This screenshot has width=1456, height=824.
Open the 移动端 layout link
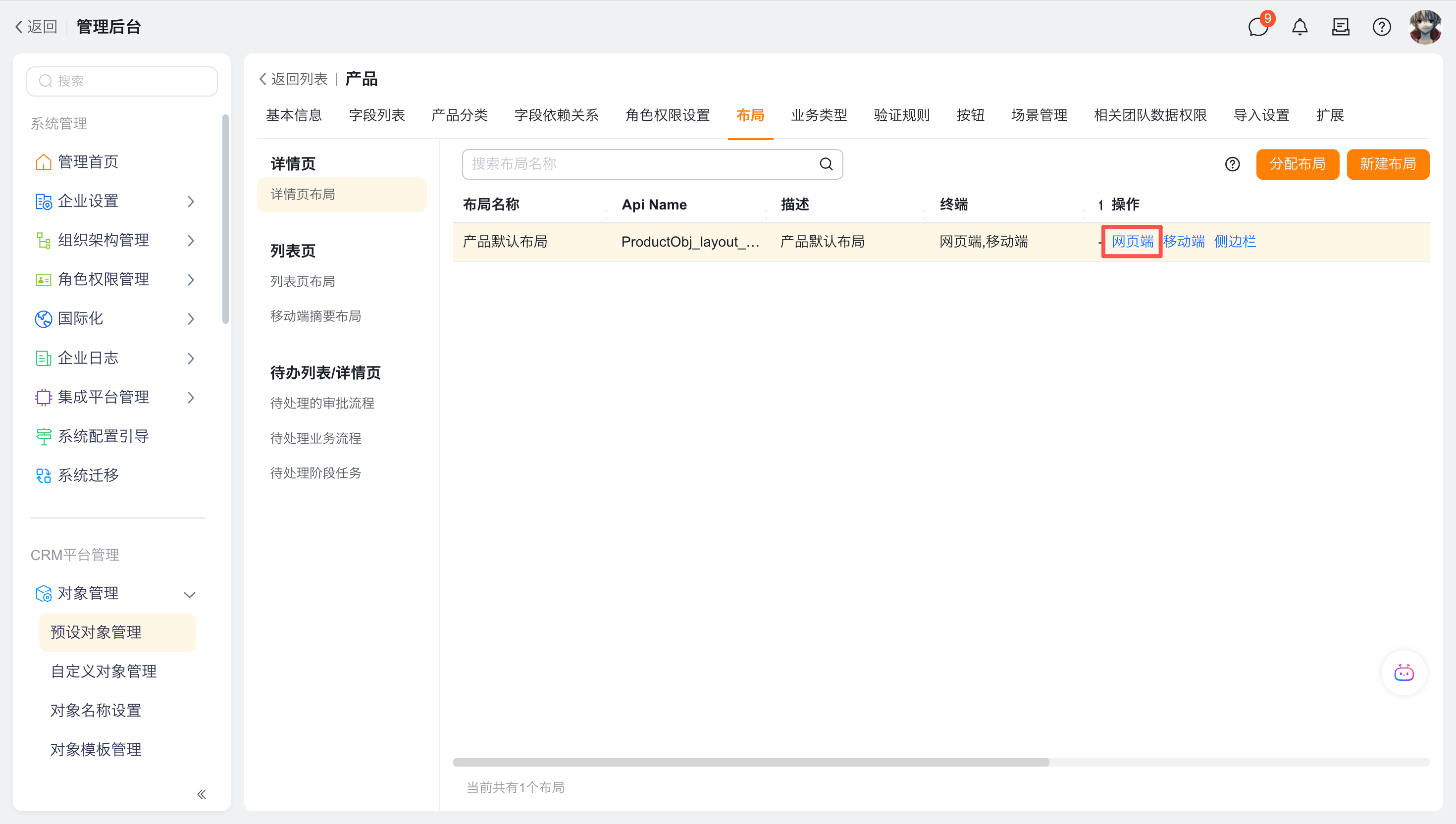(x=1184, y=242)
